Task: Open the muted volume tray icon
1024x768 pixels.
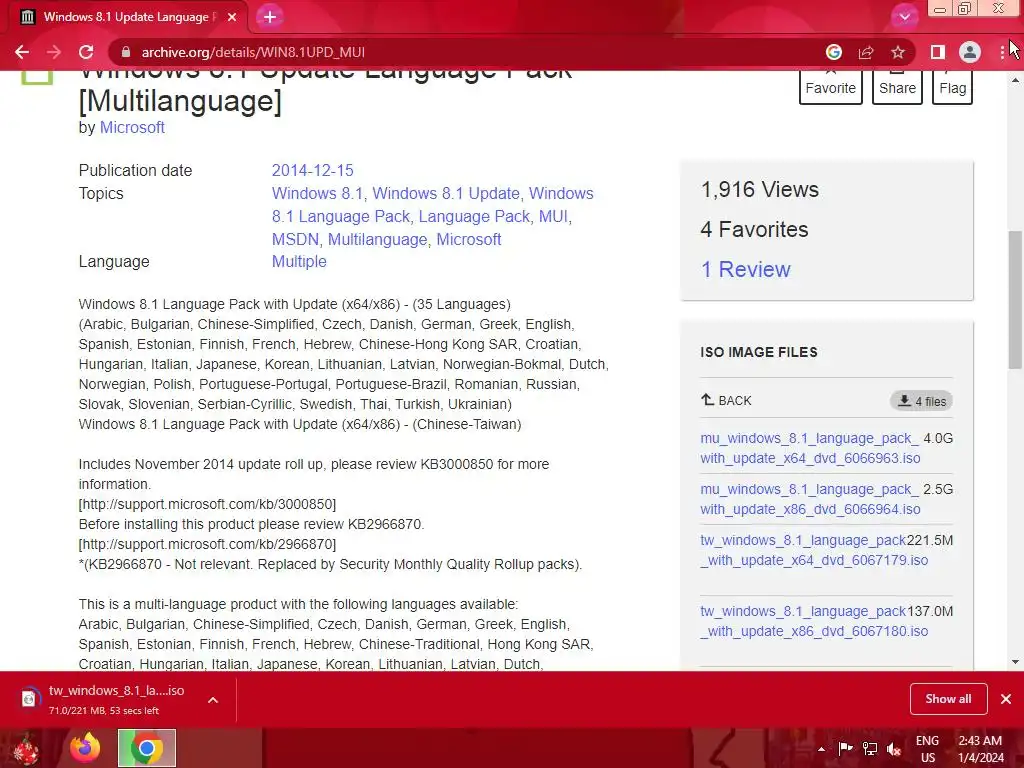Action: [894, 748]
